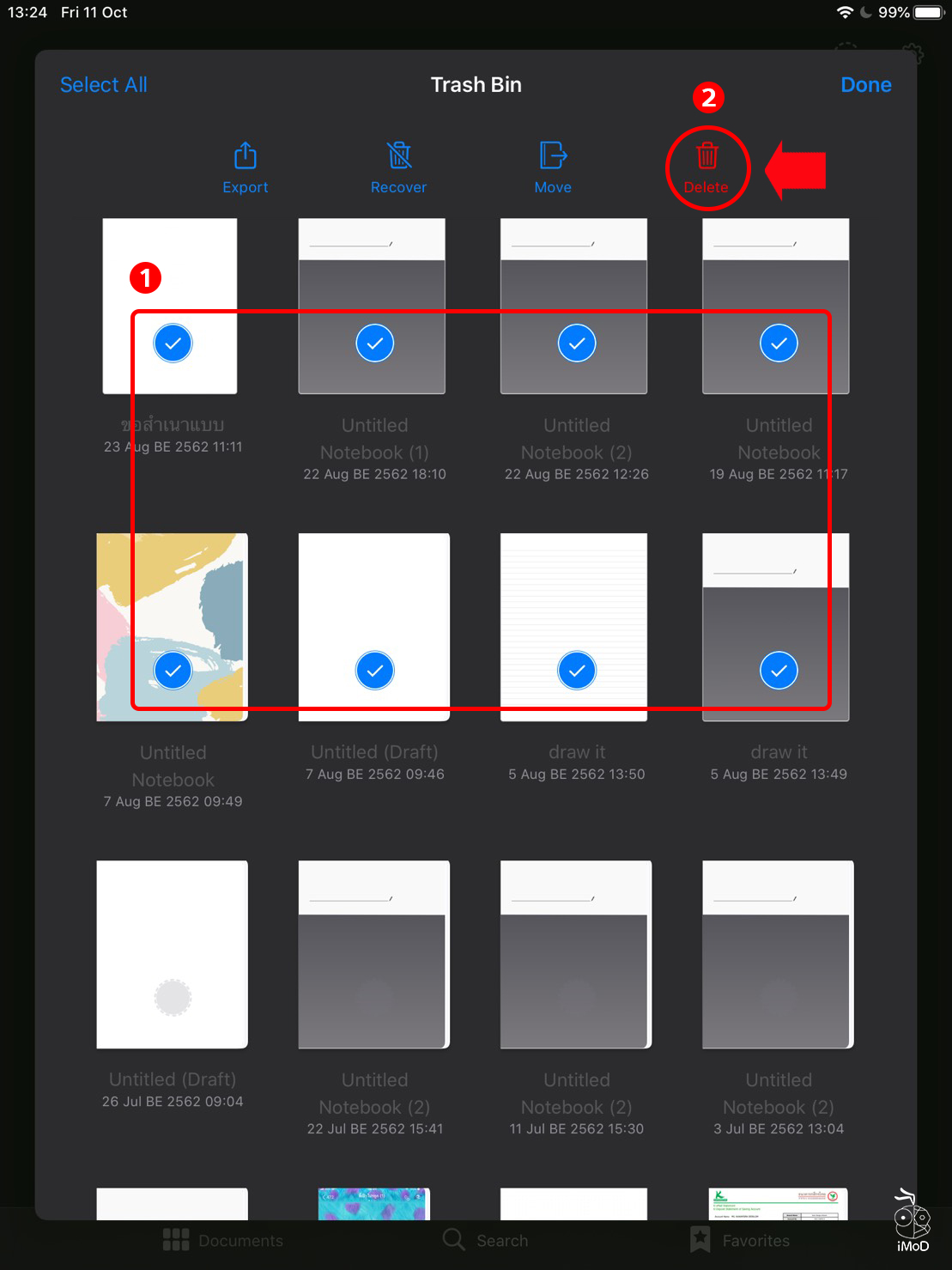The width and height of the screenshot is (952, 1270).
Task: Uncheck the Untitled (Draft) selection circle
Action: tap(374, 670)
